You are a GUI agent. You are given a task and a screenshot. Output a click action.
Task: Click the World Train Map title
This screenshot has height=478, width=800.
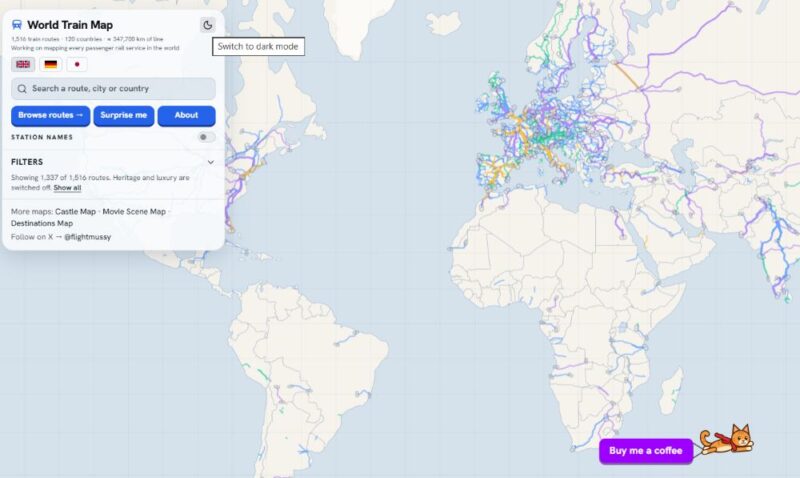click(70, 25)
